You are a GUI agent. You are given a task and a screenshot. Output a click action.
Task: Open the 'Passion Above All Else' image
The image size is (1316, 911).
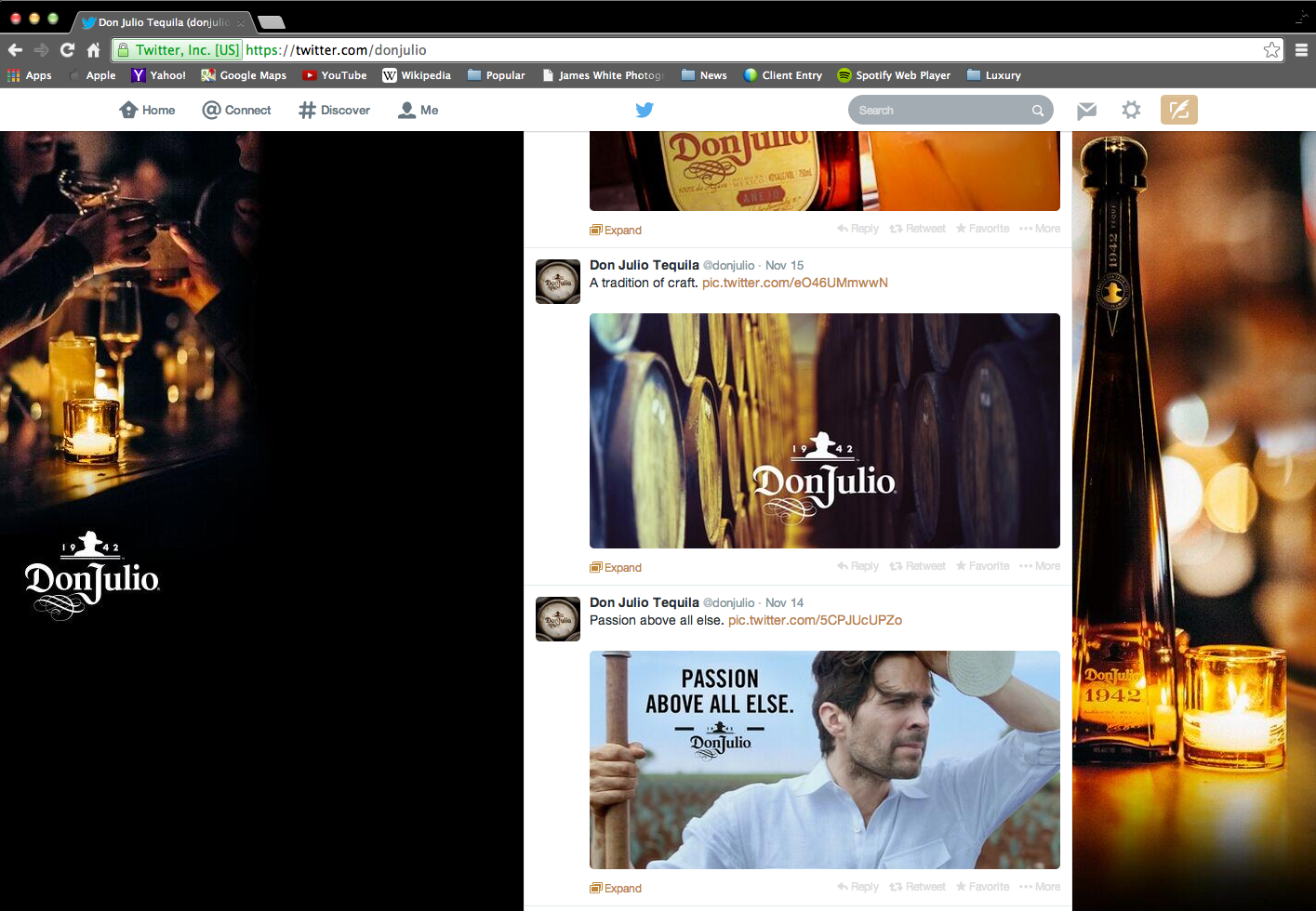[825, 759]
